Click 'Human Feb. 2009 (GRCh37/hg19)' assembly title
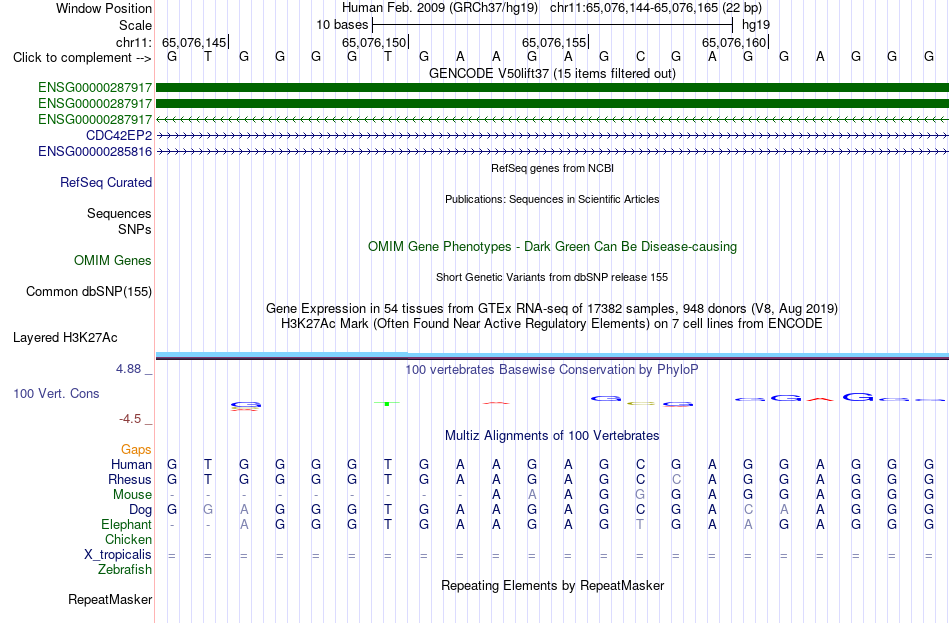 [x=440, y=8]
